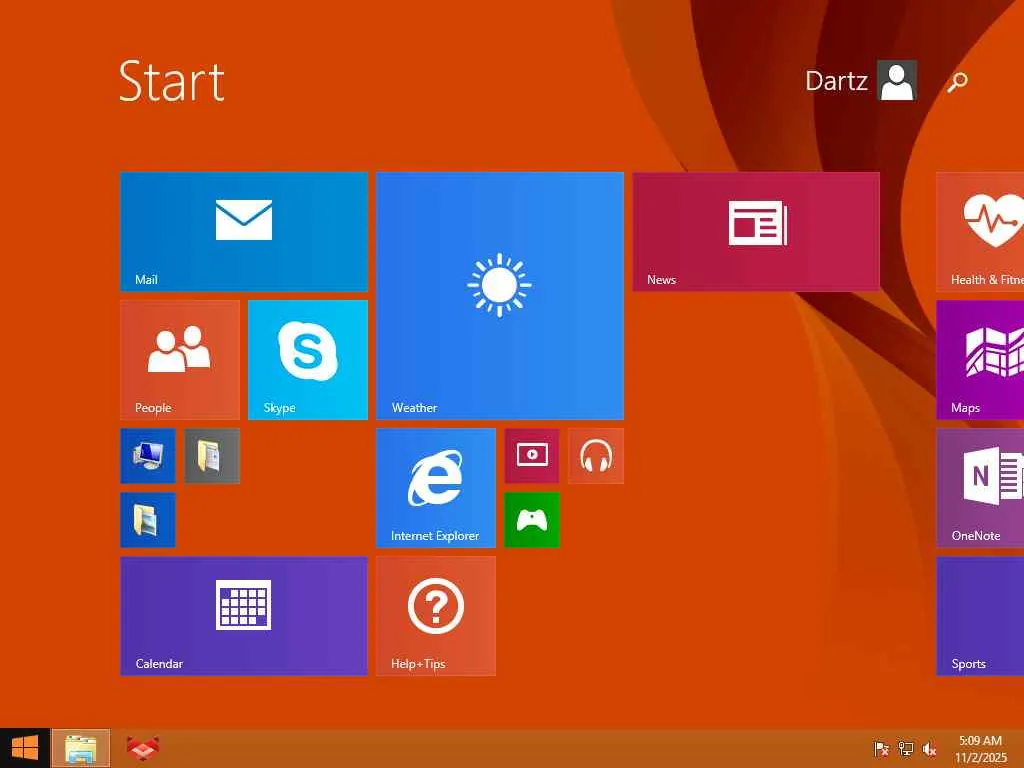This screenshot has height=768, width=1024.
Task: Open Action Center flag tray icon
Action: [881, 749]
